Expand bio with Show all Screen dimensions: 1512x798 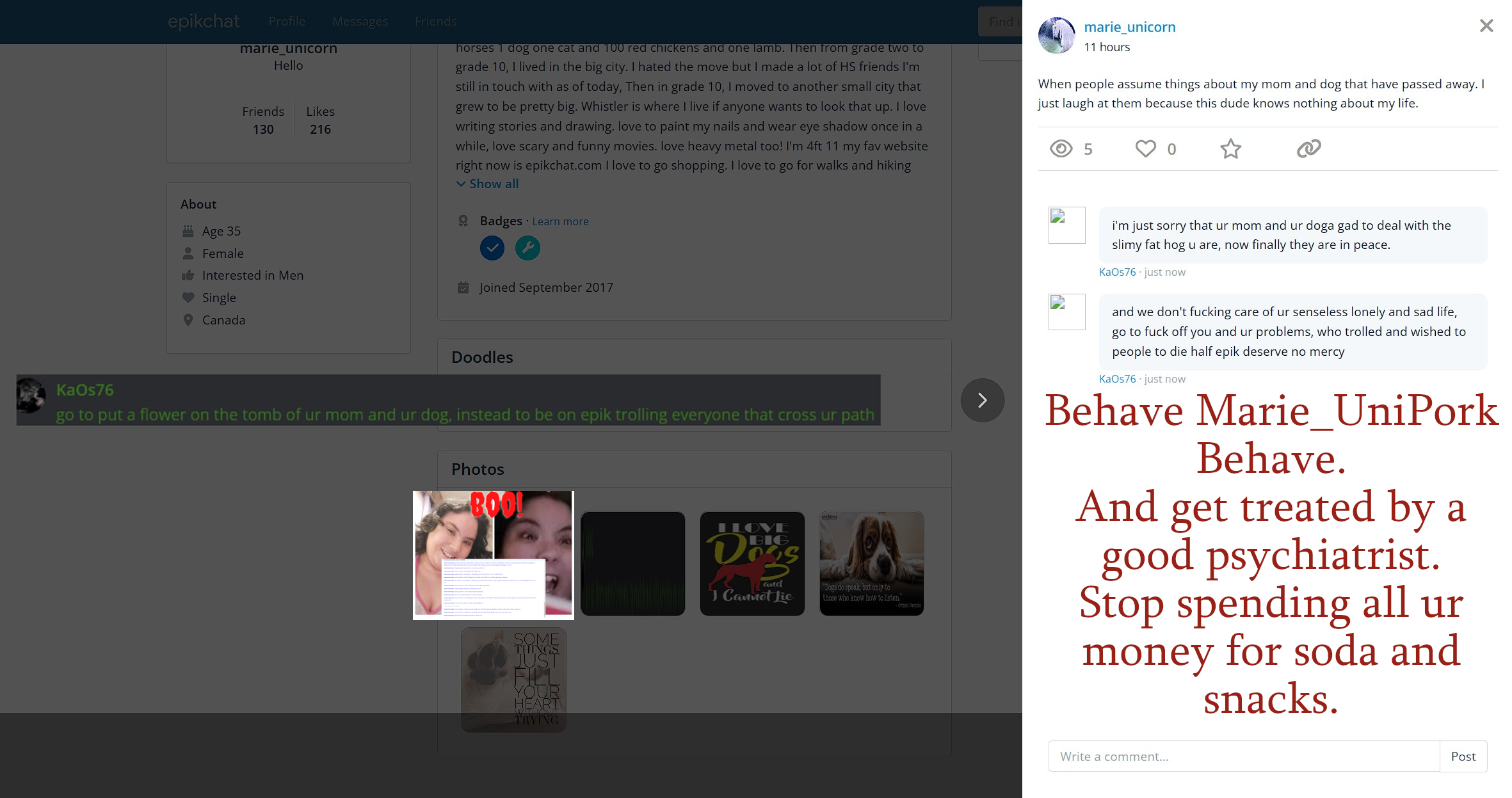[488, 184]
